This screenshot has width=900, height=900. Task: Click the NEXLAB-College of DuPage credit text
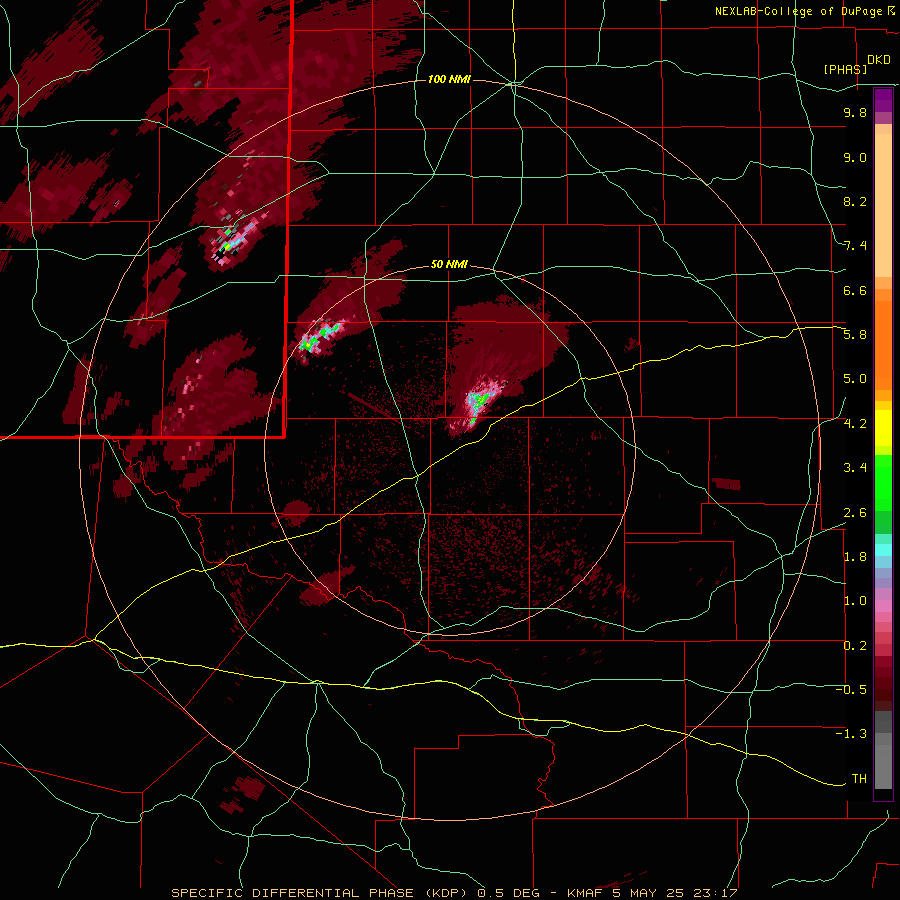(x=798, y=11)
